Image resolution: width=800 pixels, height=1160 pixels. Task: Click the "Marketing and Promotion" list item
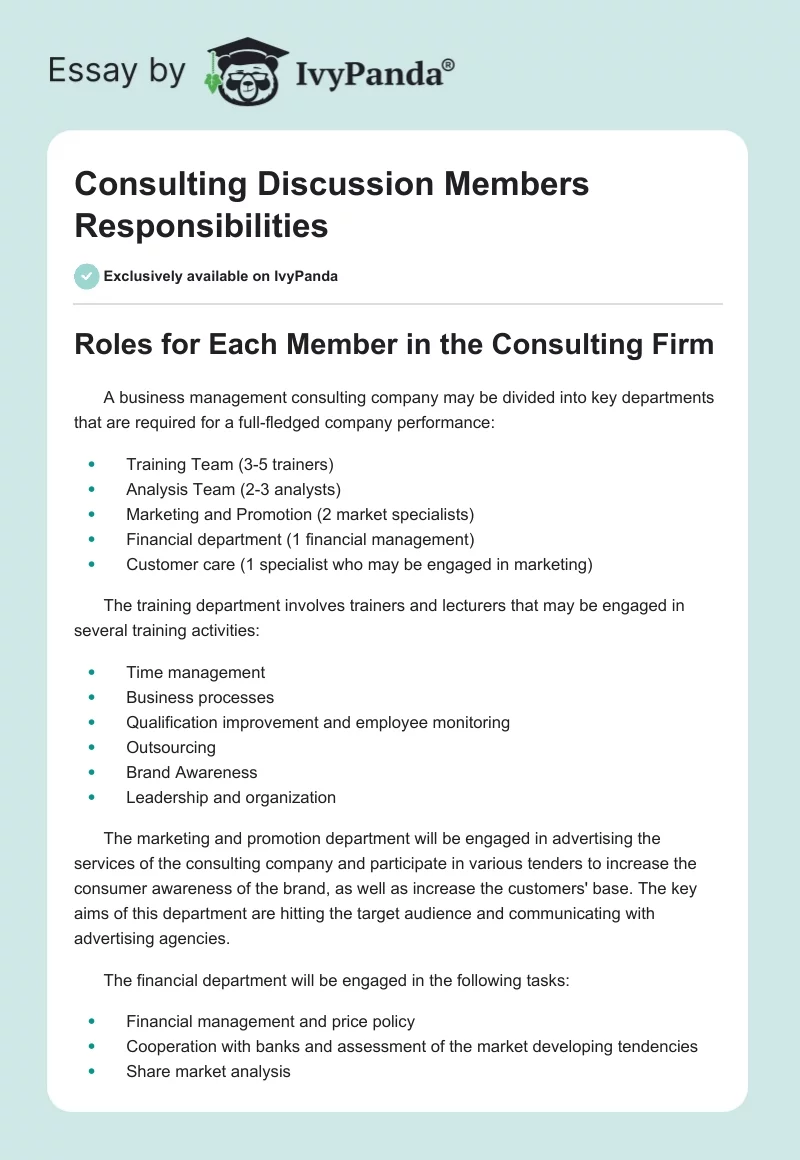pyautogui.click(x=299, y=515)
